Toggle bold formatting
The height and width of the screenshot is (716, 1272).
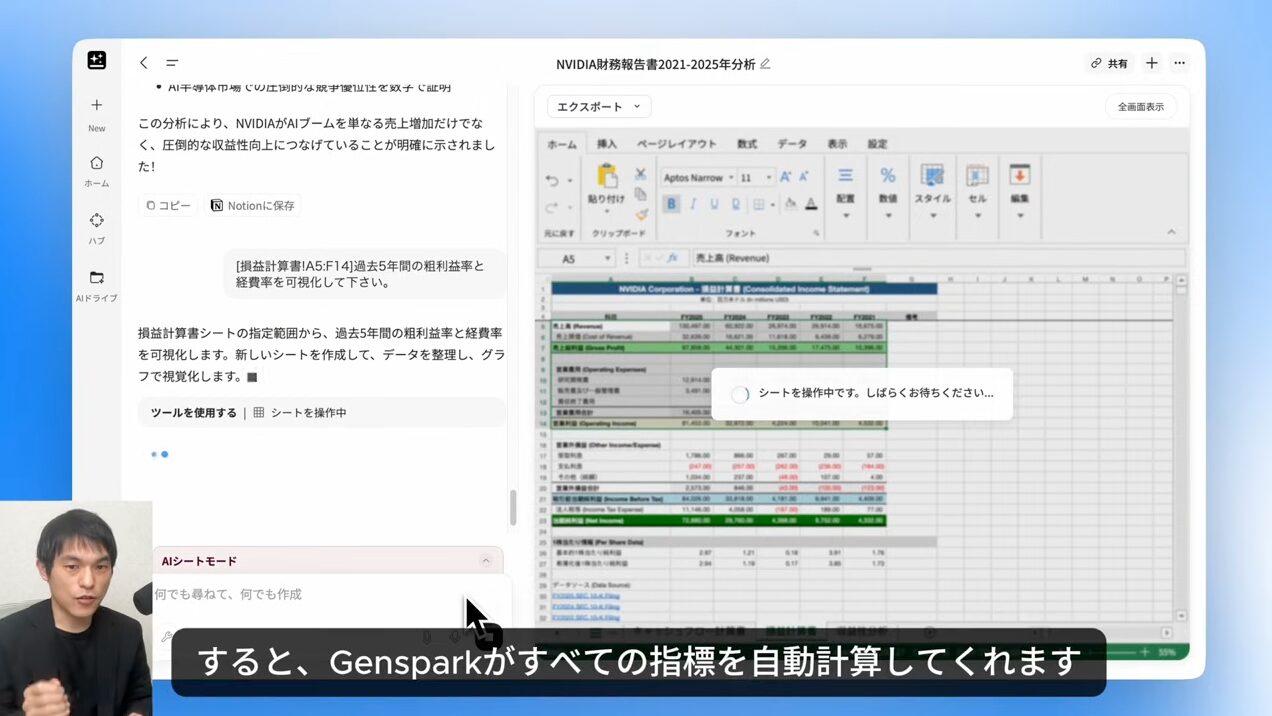(x=671, y=204)
